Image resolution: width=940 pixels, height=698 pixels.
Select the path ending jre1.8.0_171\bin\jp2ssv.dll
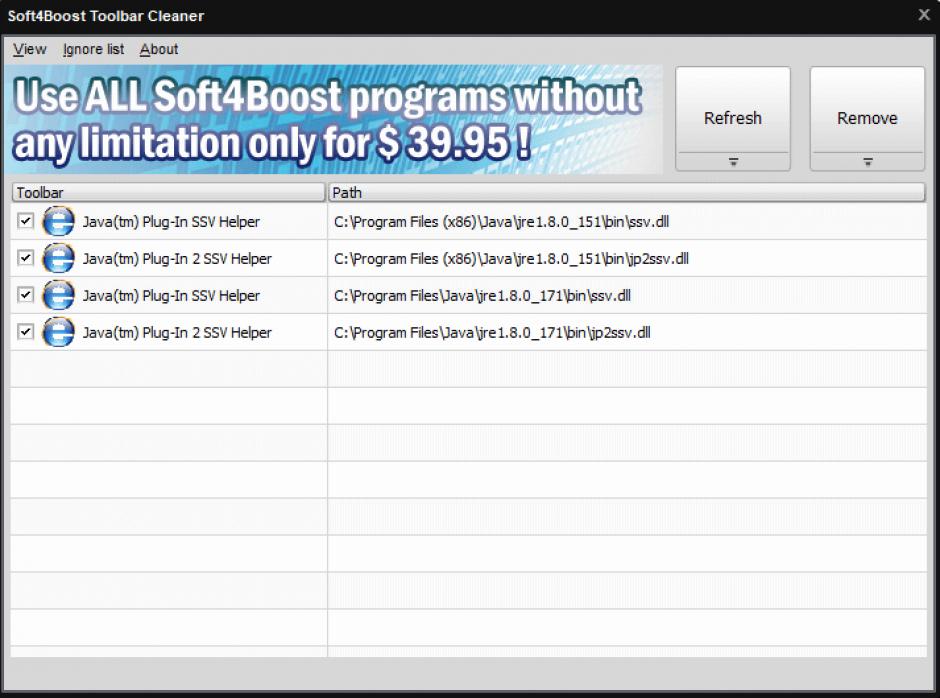coord(492,333)
